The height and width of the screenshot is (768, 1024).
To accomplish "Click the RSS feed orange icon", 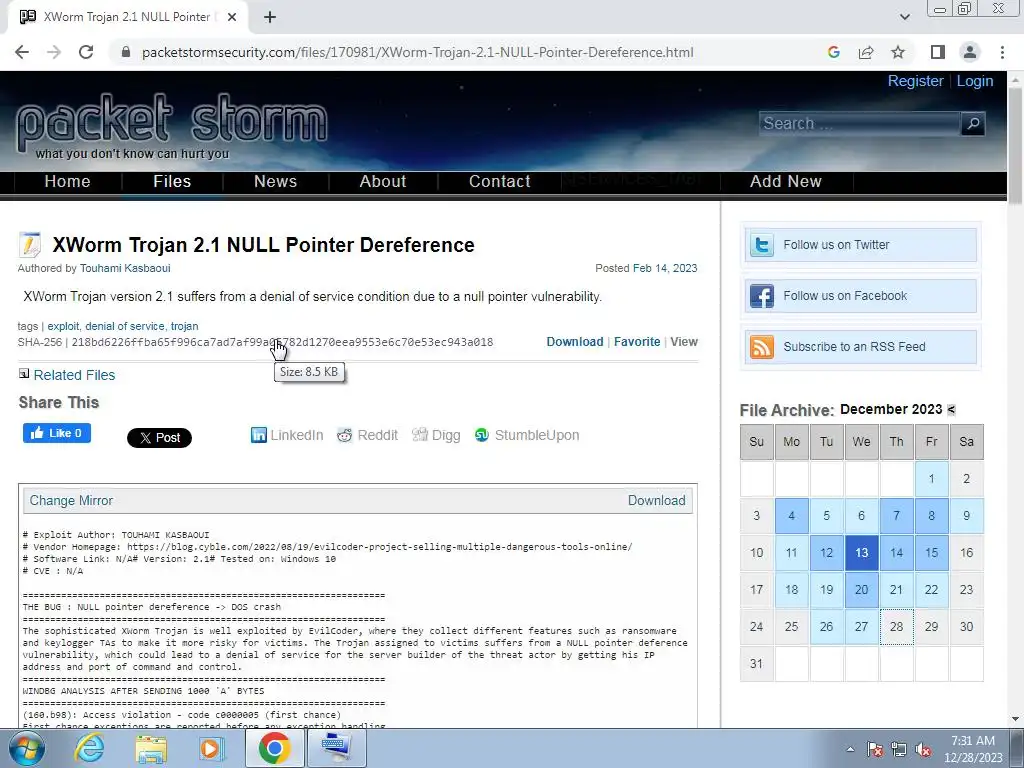I will pos(761,347).
